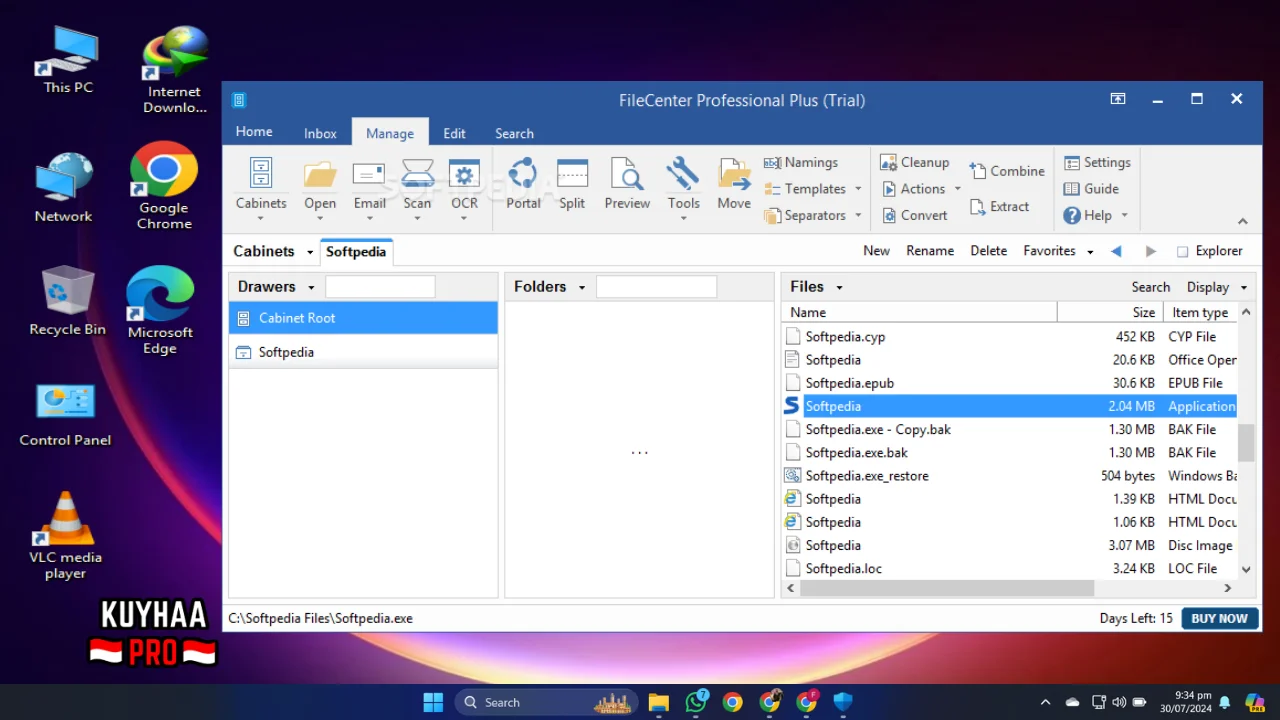Select the Split tool
Image resolution: width=1280 pixels, height=720 pixels.
[x=572, y=183]
